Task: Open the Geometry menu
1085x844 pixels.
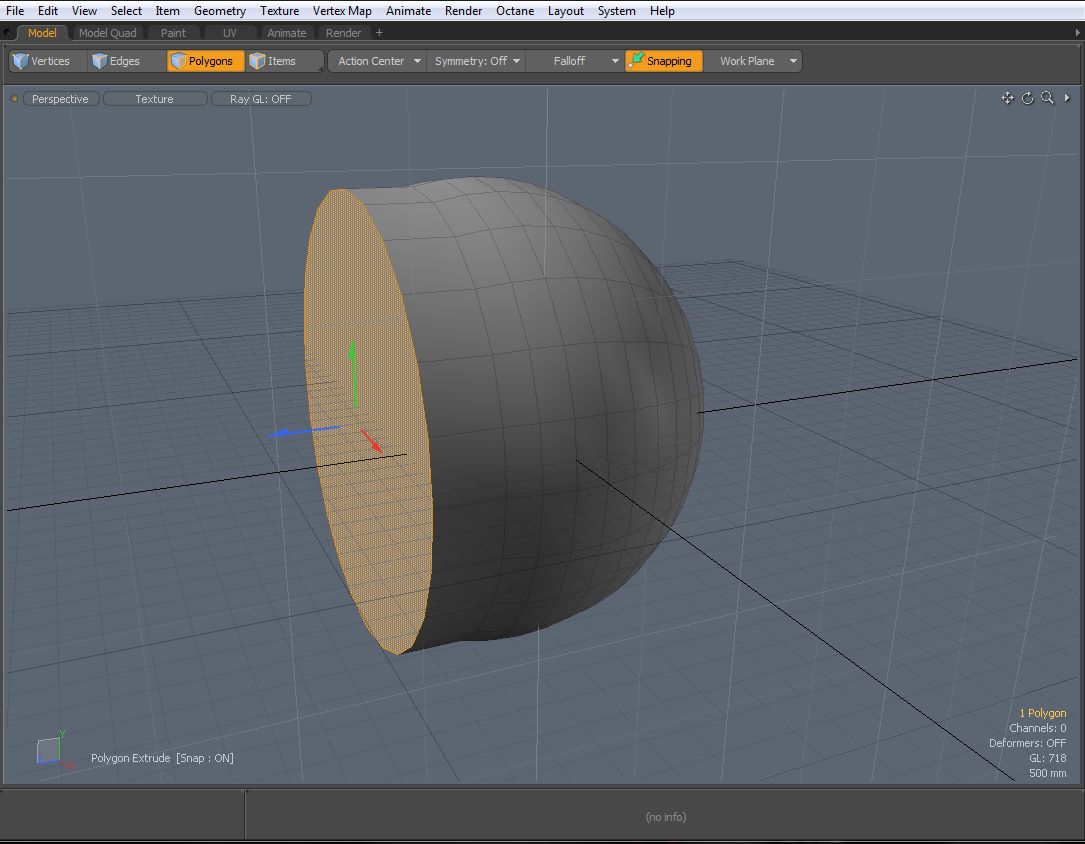Action: (x=219, y=11)
